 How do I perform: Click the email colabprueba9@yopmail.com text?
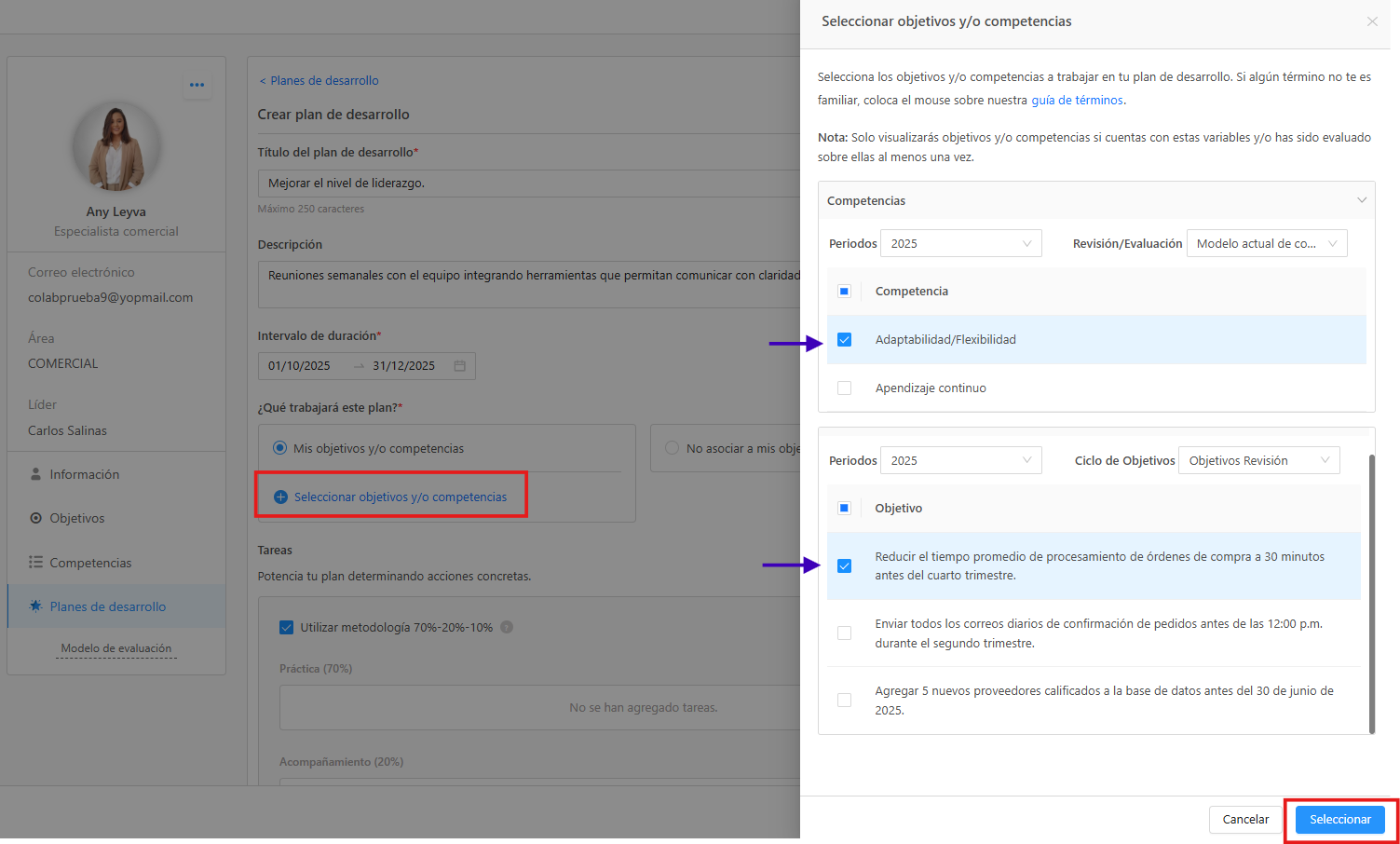coord(110,298)
